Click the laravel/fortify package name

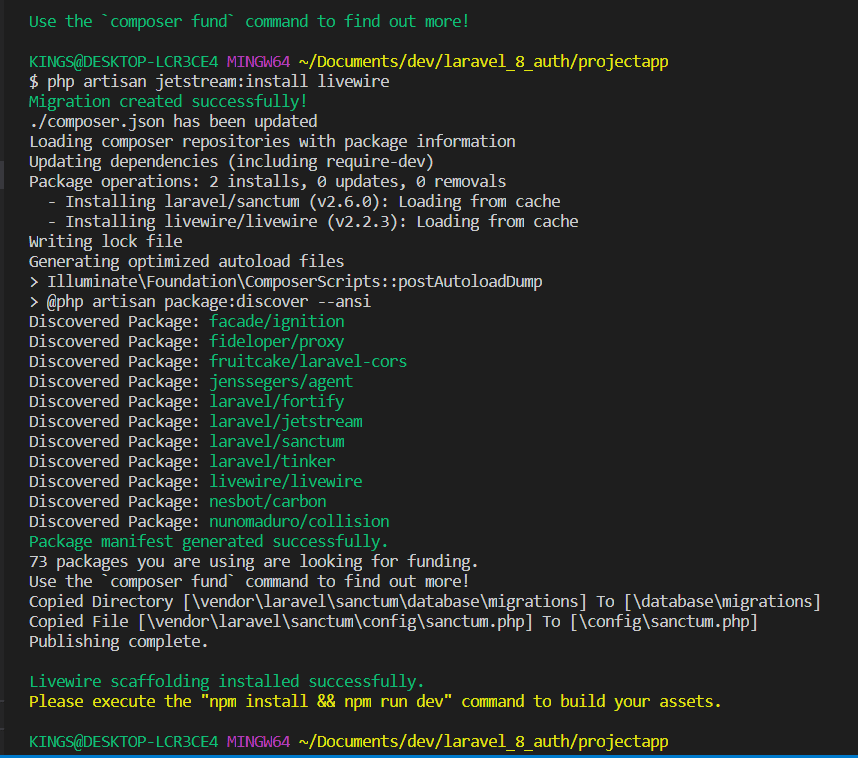point(277,401)
